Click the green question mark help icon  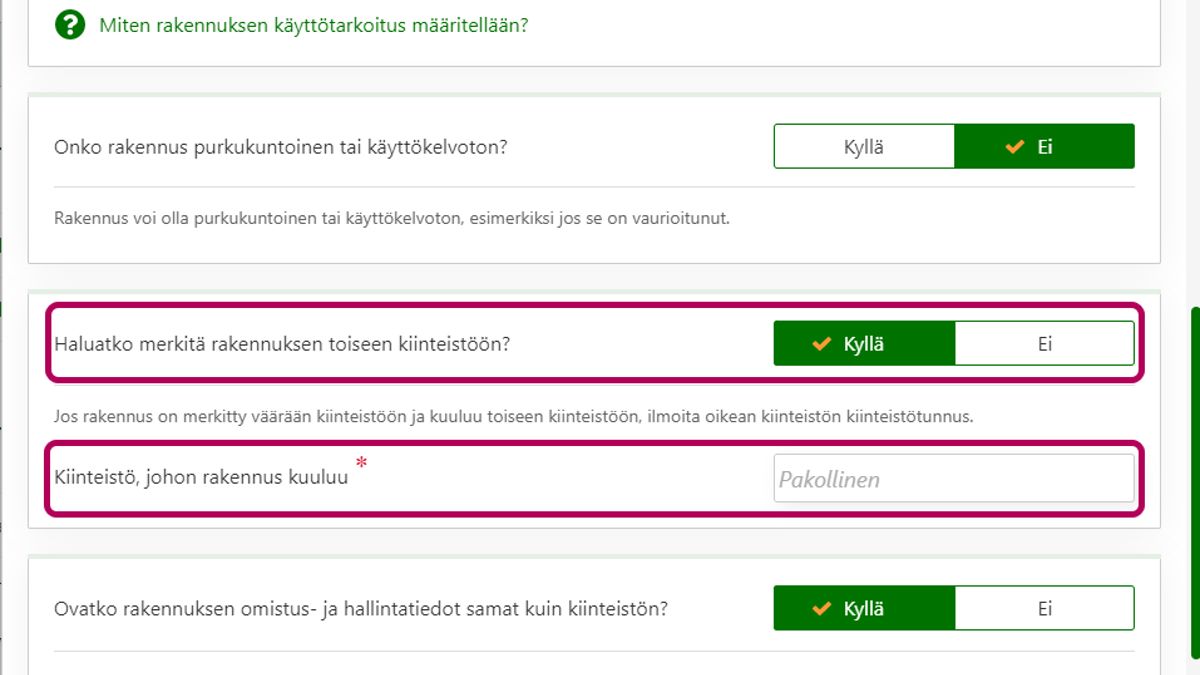[x=69, y=25]
